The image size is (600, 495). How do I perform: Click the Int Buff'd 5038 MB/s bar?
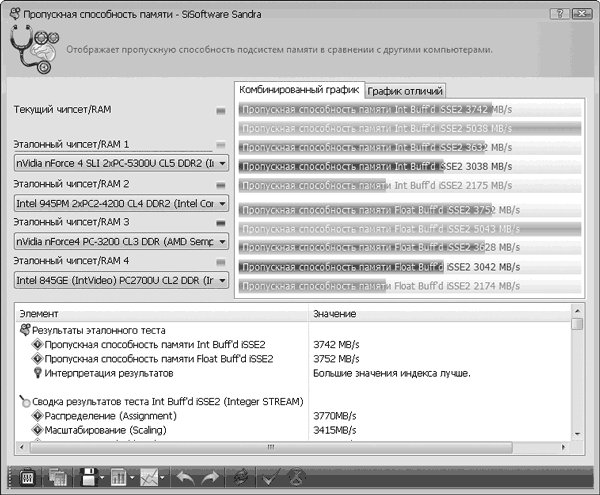(410, 129)
